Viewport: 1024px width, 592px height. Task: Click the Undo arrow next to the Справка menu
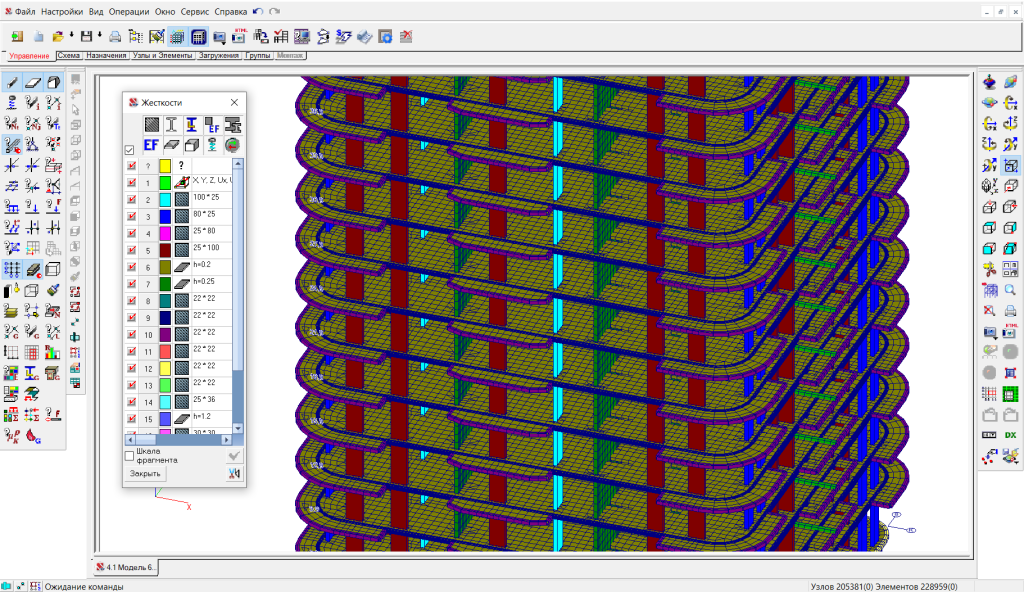(259, 10)
